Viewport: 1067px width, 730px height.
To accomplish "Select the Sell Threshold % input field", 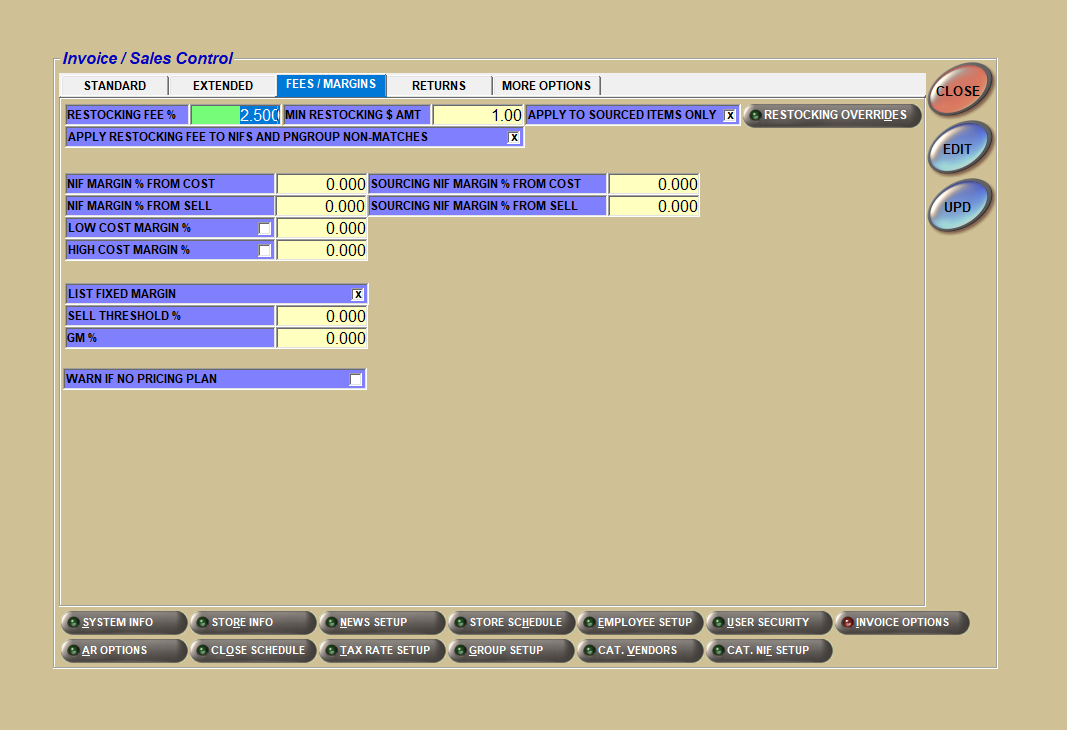I will coord(322,316).
